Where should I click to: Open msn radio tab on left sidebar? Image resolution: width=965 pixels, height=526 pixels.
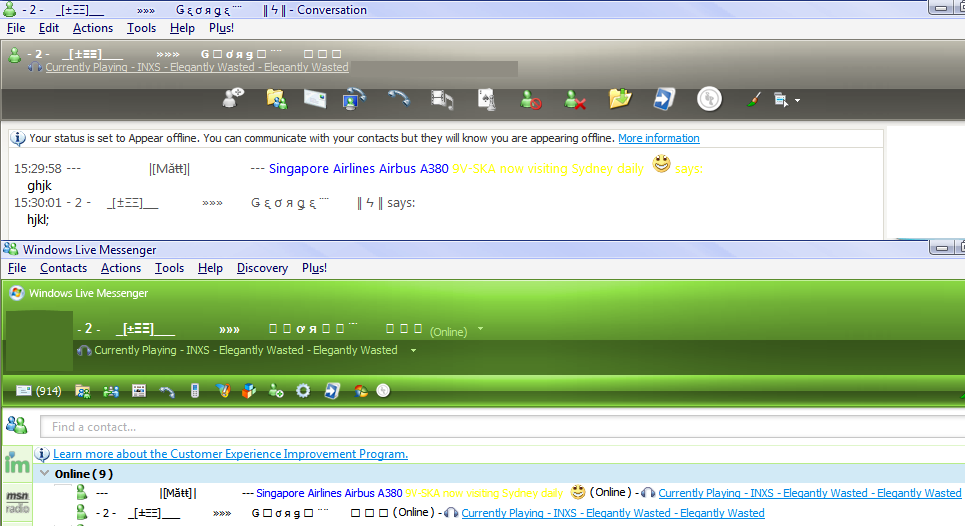[x=17, y=501]
